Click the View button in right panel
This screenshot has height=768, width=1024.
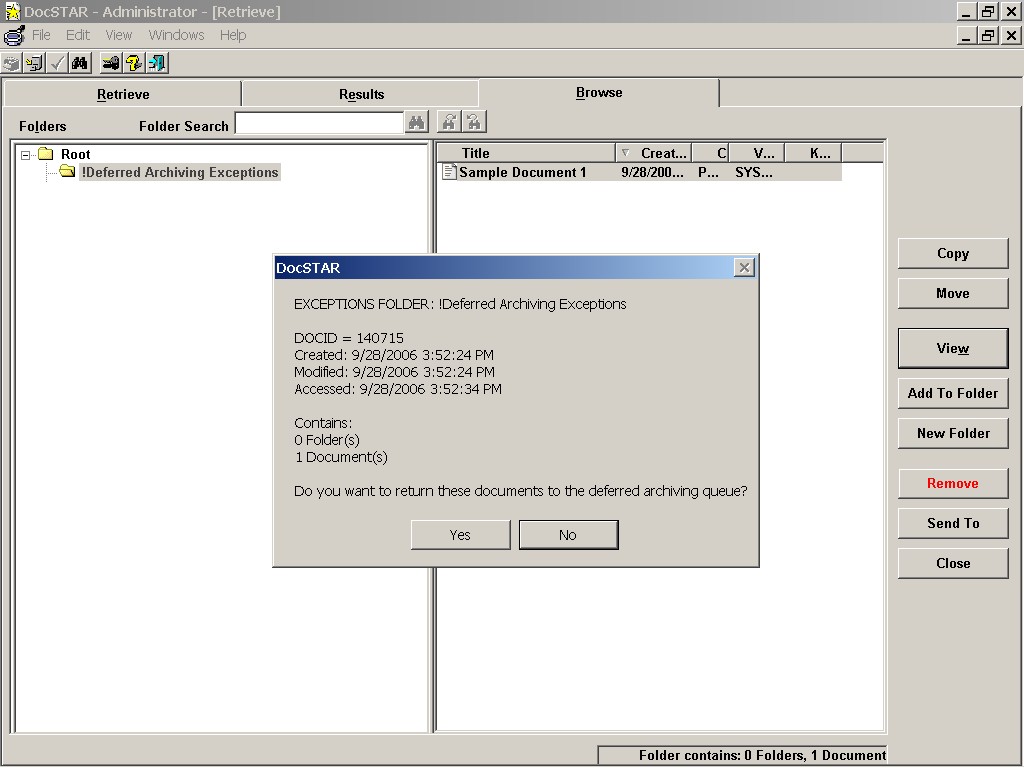[953, 348]
